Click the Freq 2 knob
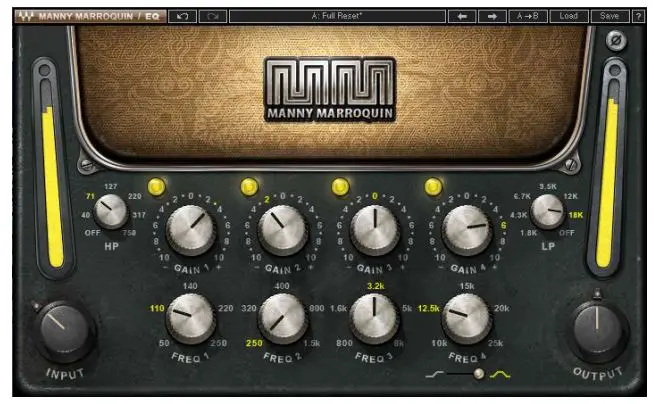654x404 pixels. 283,319
